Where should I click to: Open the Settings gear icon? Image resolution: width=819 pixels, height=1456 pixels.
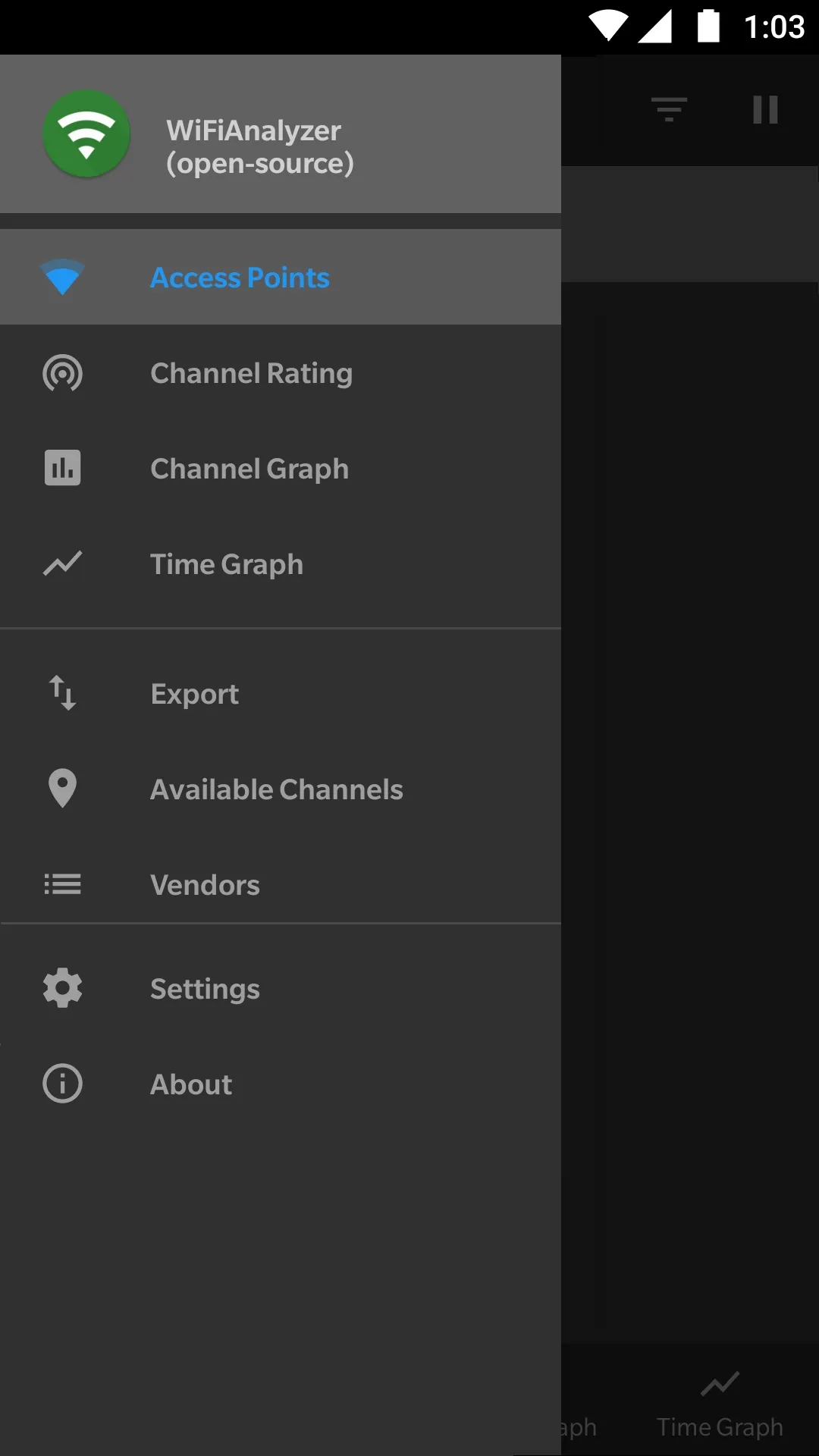click(x=62, y=988)
